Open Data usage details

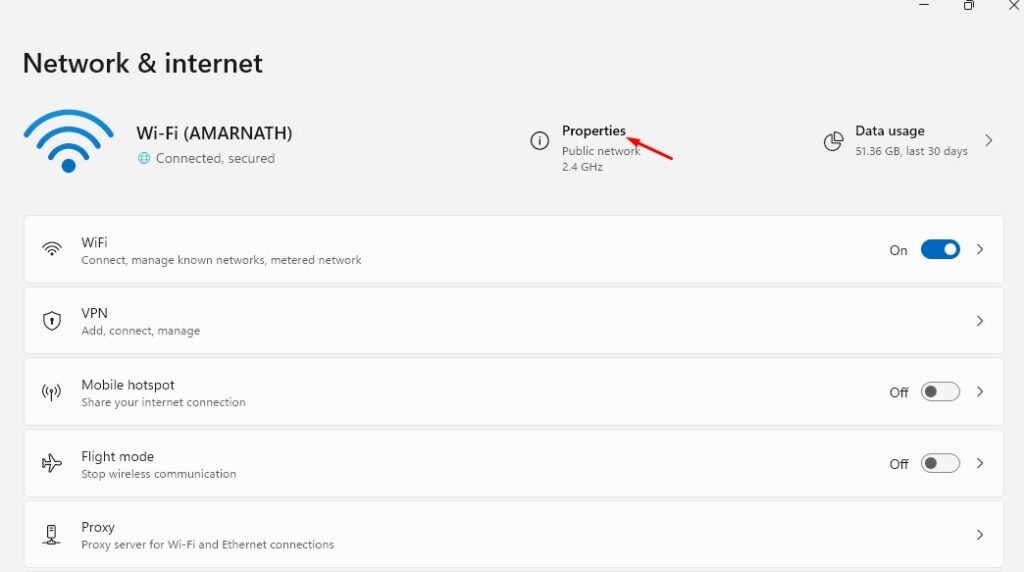(x=889, y=131)
